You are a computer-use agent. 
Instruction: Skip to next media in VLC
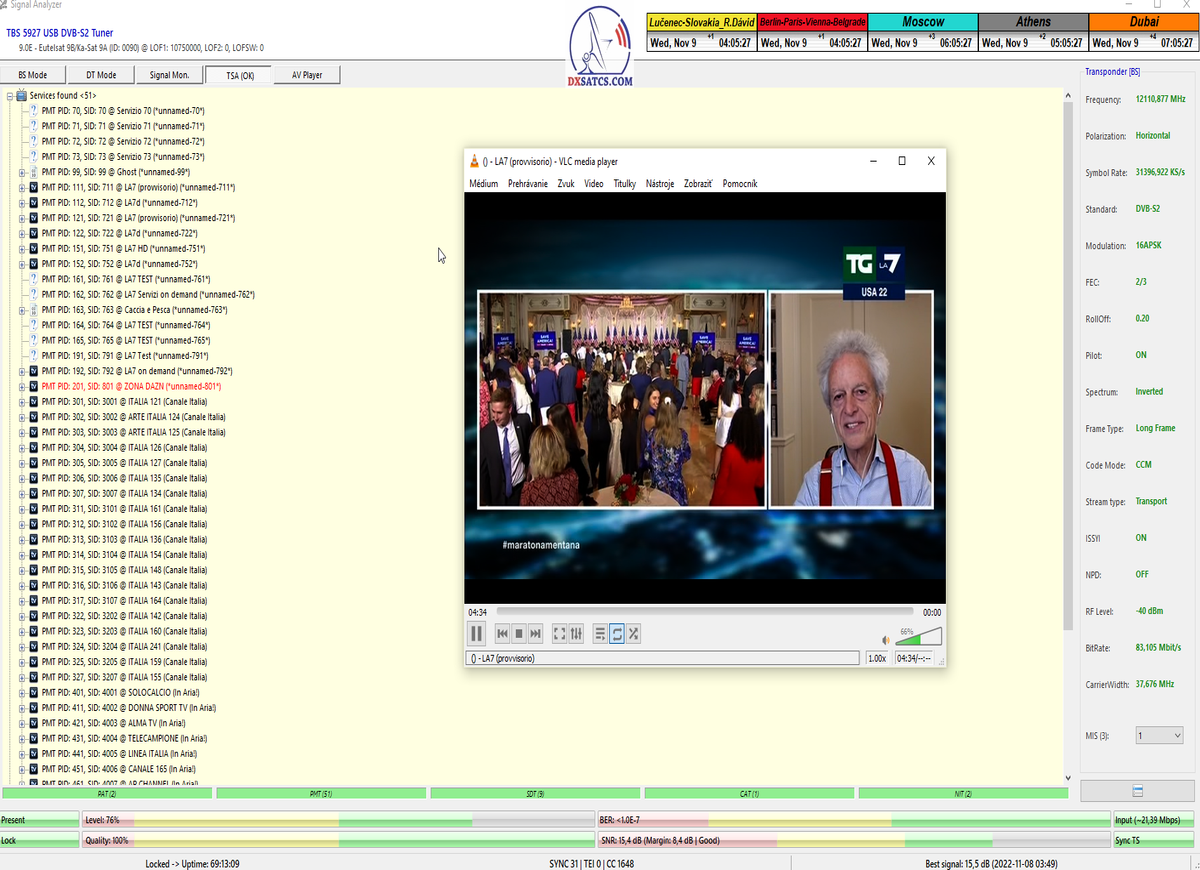tap(536, 634)
